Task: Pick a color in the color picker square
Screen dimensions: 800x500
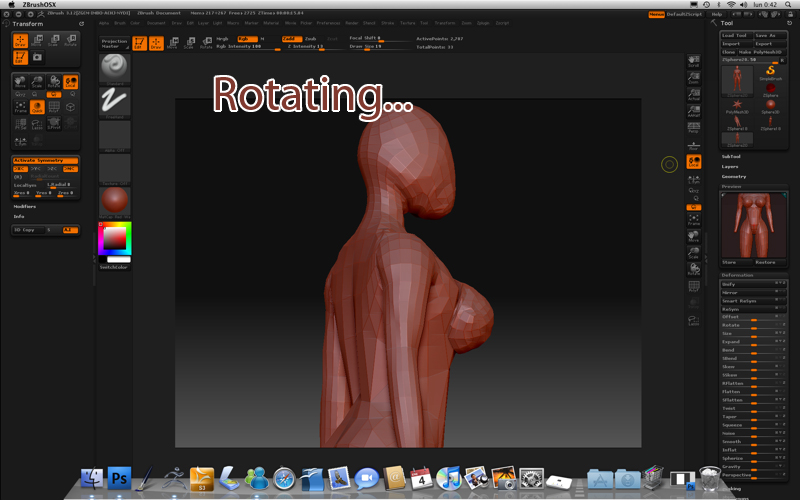Action: (115, 238)
